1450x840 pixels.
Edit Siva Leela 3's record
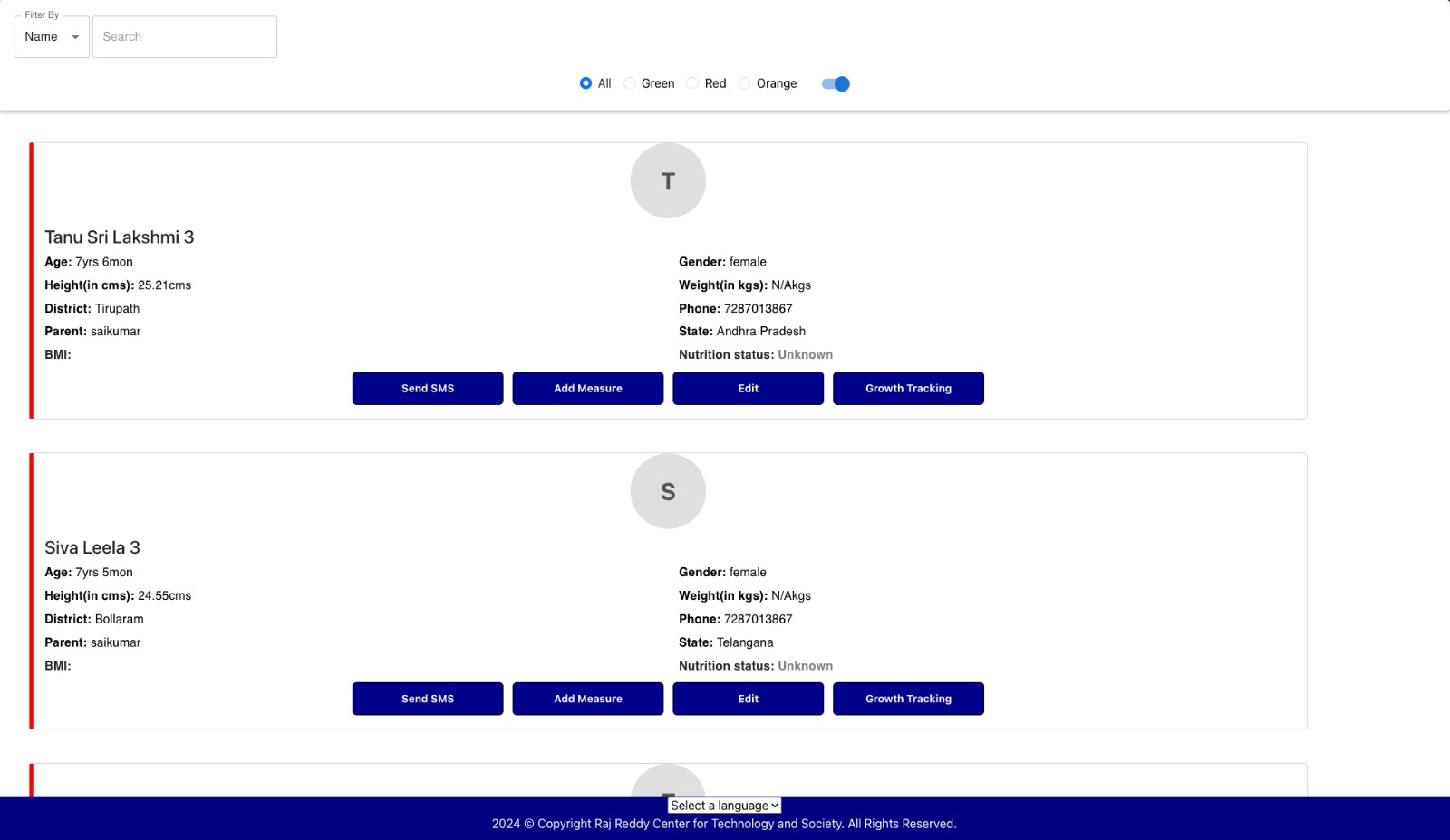748,699
